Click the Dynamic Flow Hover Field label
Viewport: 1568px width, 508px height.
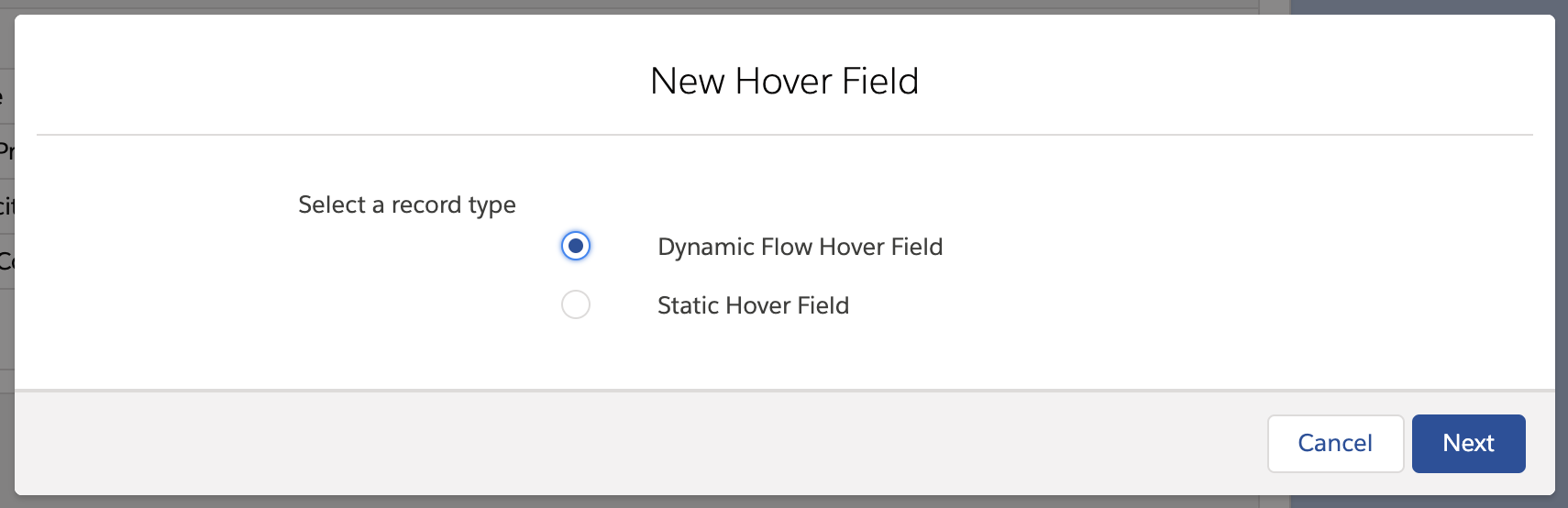800,247
